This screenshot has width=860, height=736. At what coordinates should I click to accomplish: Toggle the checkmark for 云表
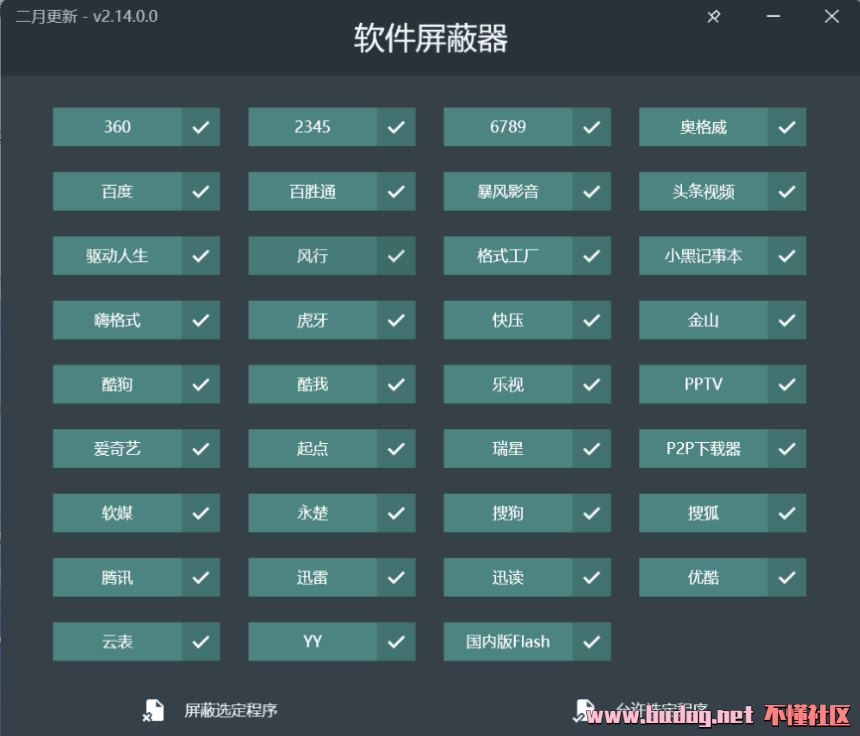click(201, 641)
